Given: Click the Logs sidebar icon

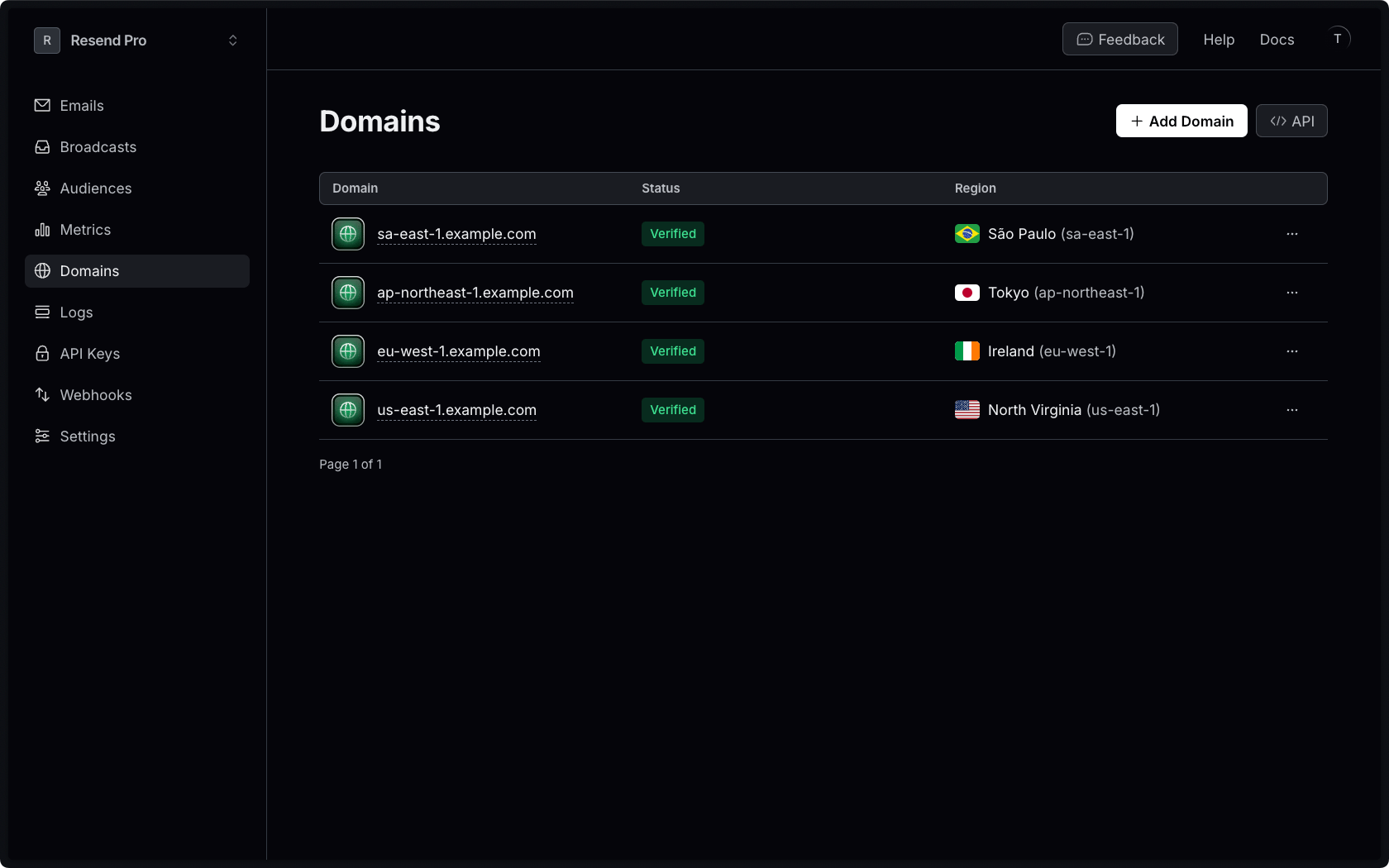Looking at the screenshot, I should click(x=42, y=312).
